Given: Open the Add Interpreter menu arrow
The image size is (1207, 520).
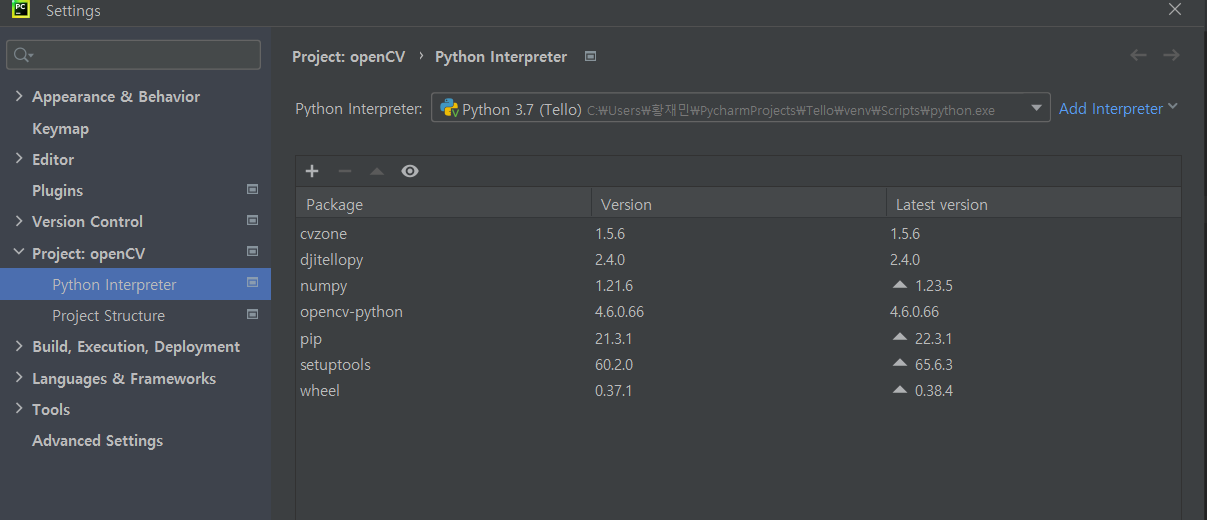Looking at the screenshot, I should (x=1173, y=107).
